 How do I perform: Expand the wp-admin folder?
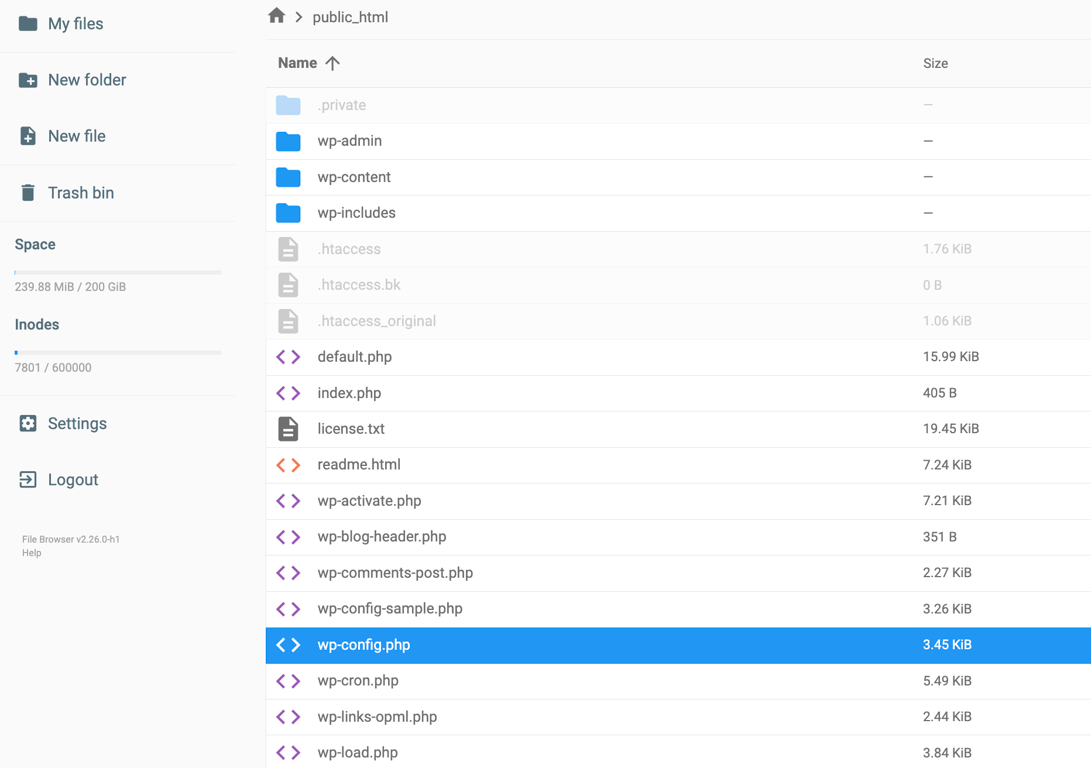287,140
